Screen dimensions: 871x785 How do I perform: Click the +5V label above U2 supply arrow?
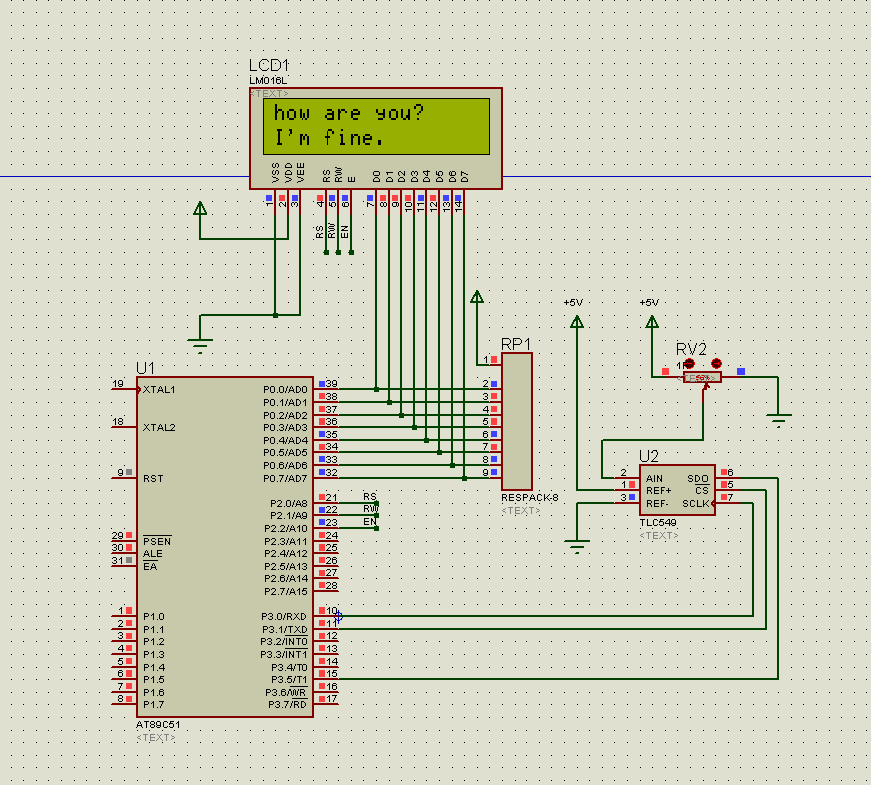click(x=573, y=303)
